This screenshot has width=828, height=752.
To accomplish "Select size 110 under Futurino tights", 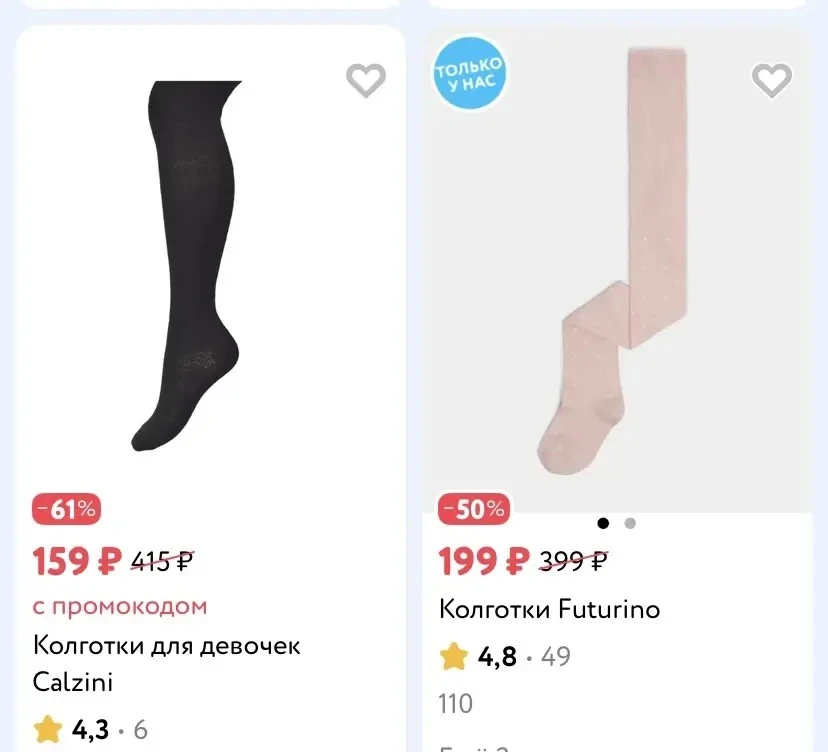I will (455, 704).
